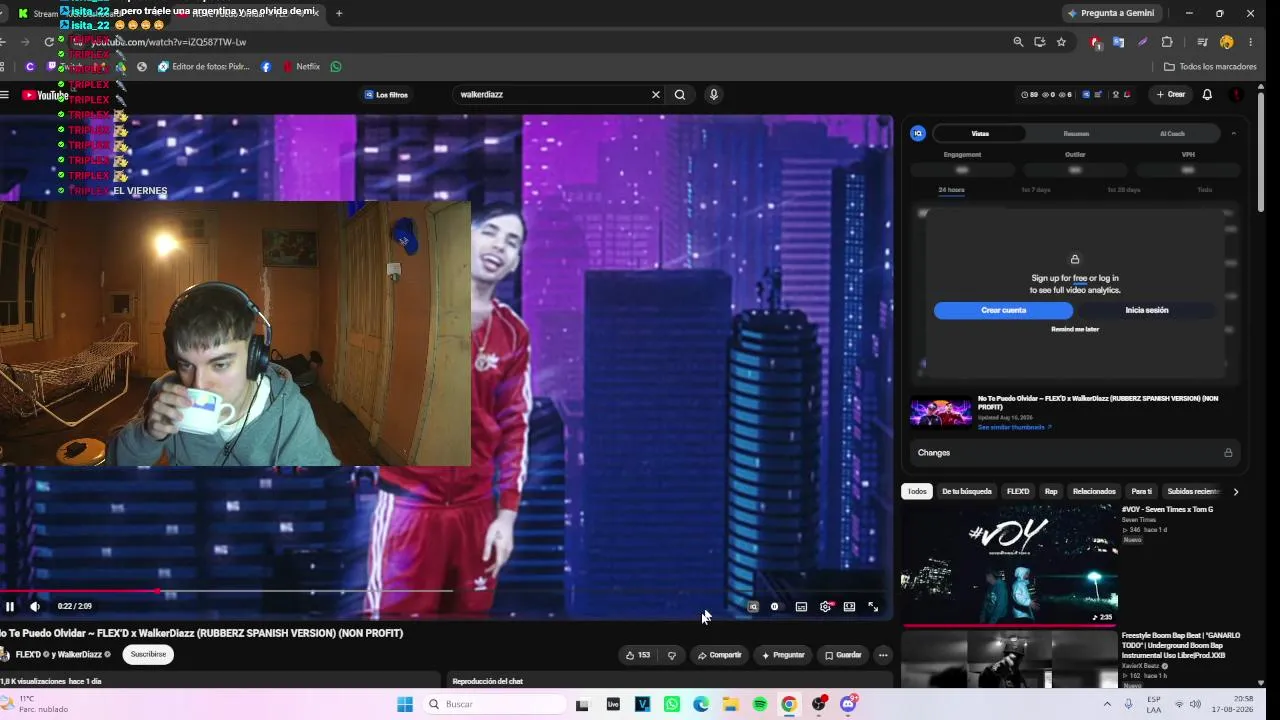
Task: Open YouTube notifications bell
Action: coord(1207,94)
